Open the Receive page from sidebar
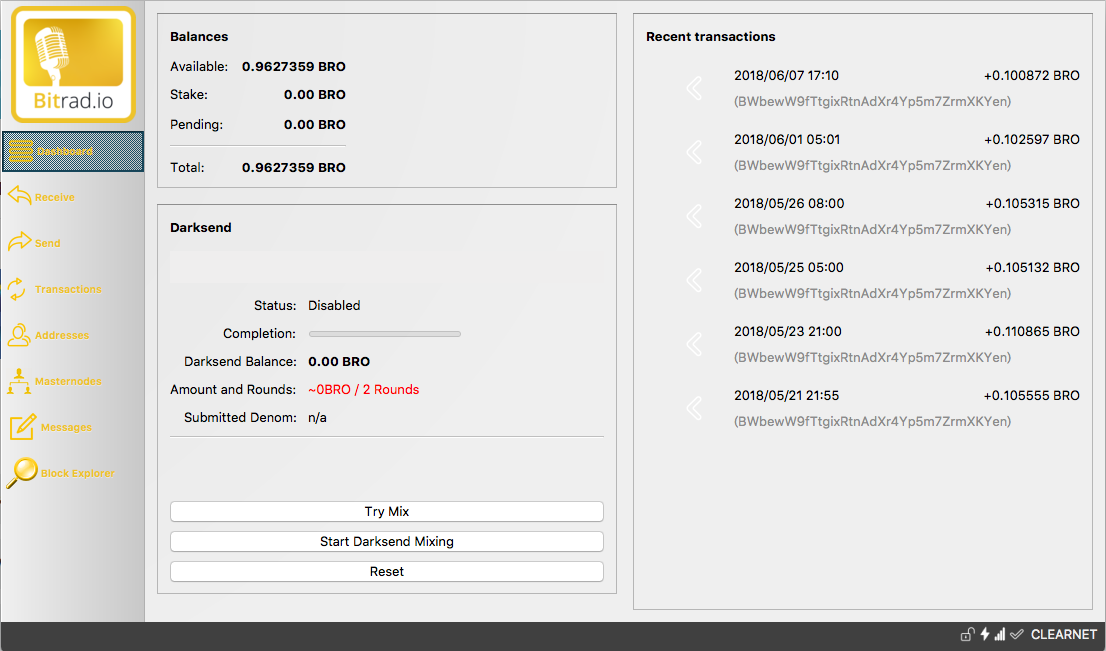Image resolution: width=1106 pixels, height=651 pixels. [x=54, y=197]
